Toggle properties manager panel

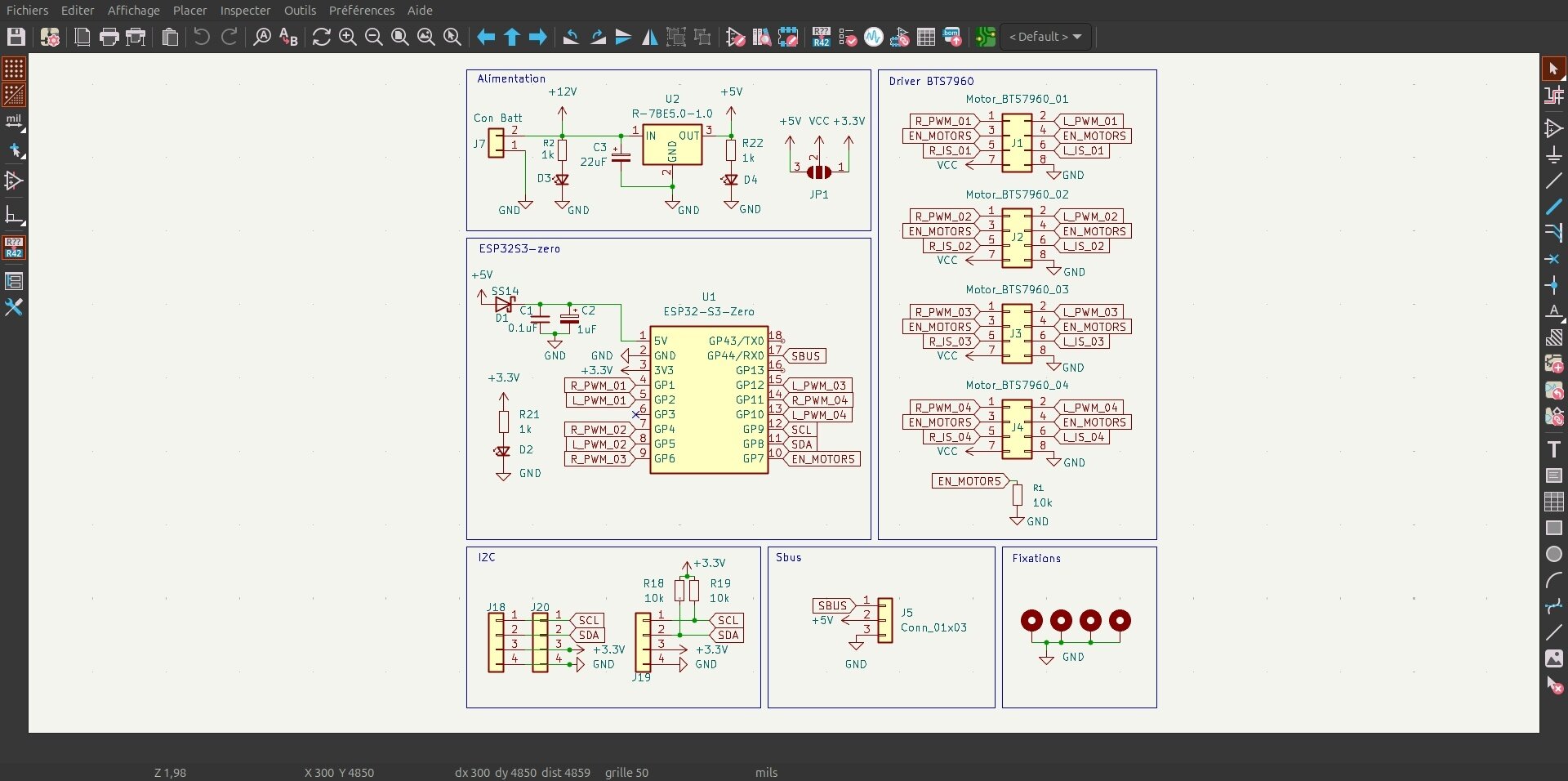14,307
